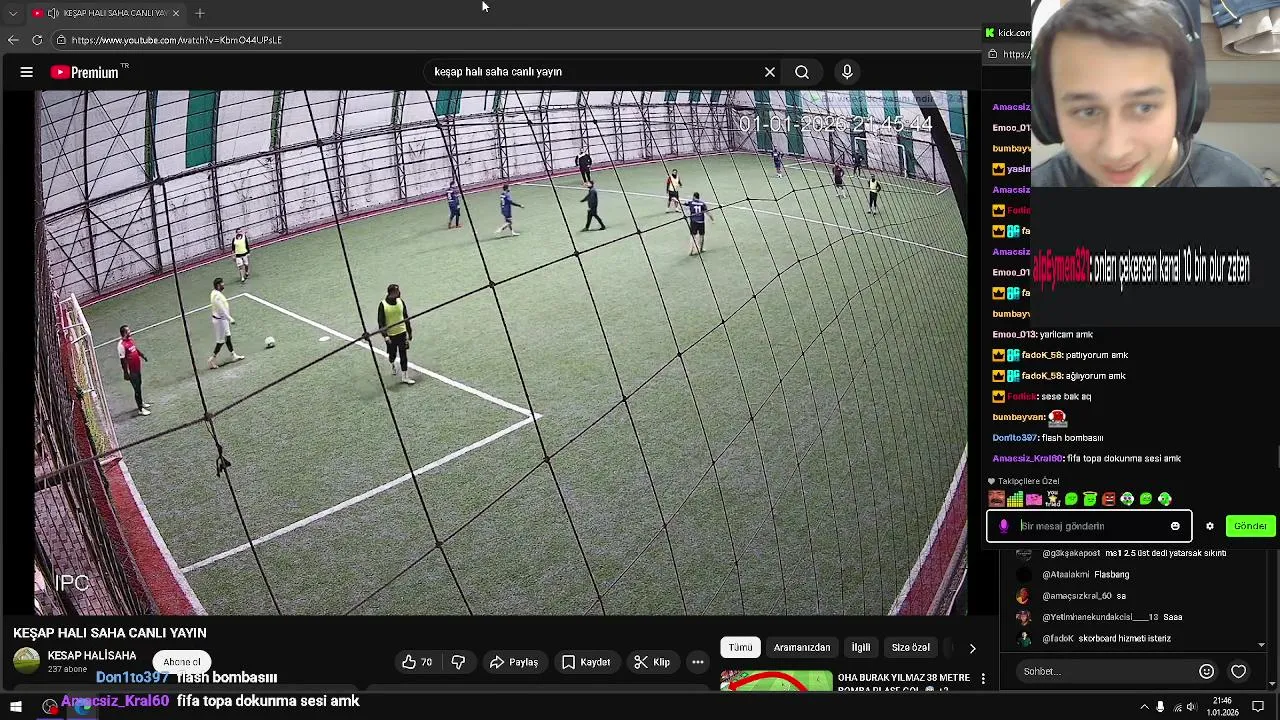This screenshot has width=1280, height=720.
Task: Open KEŞAP HALİSAHA channel avatar
Action: [x=26, y=661]
